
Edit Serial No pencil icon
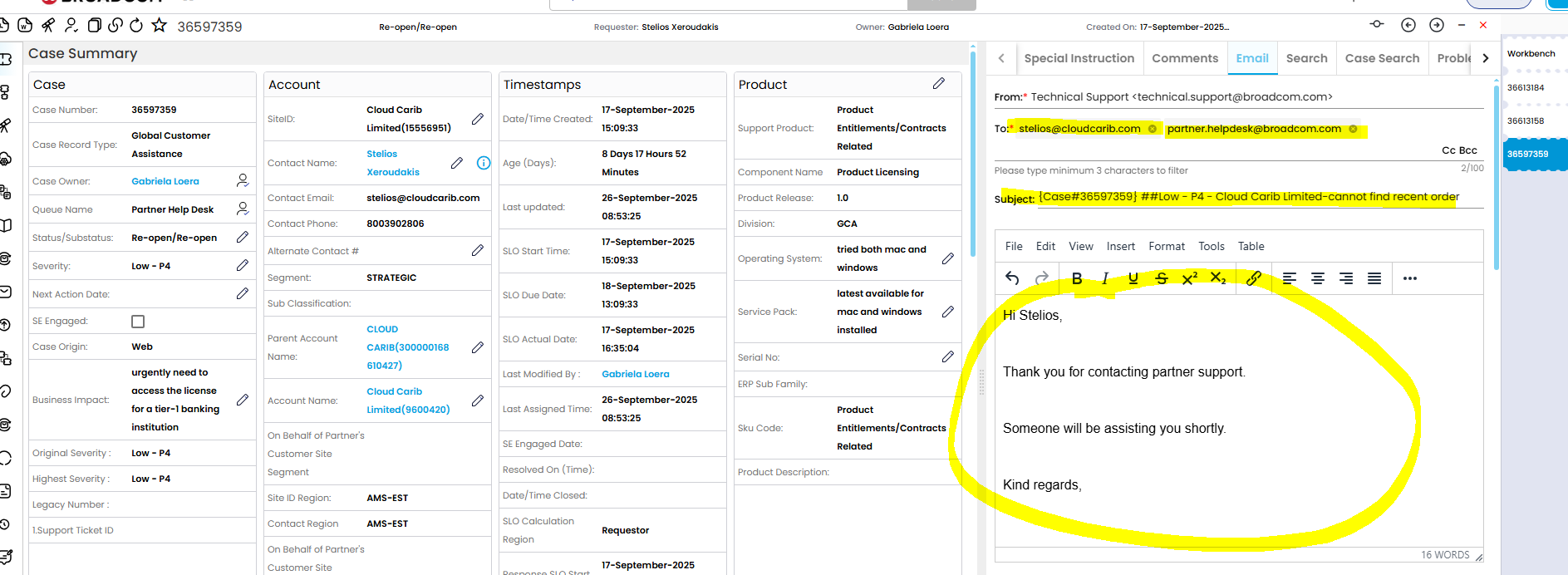[x=948, y=356]
